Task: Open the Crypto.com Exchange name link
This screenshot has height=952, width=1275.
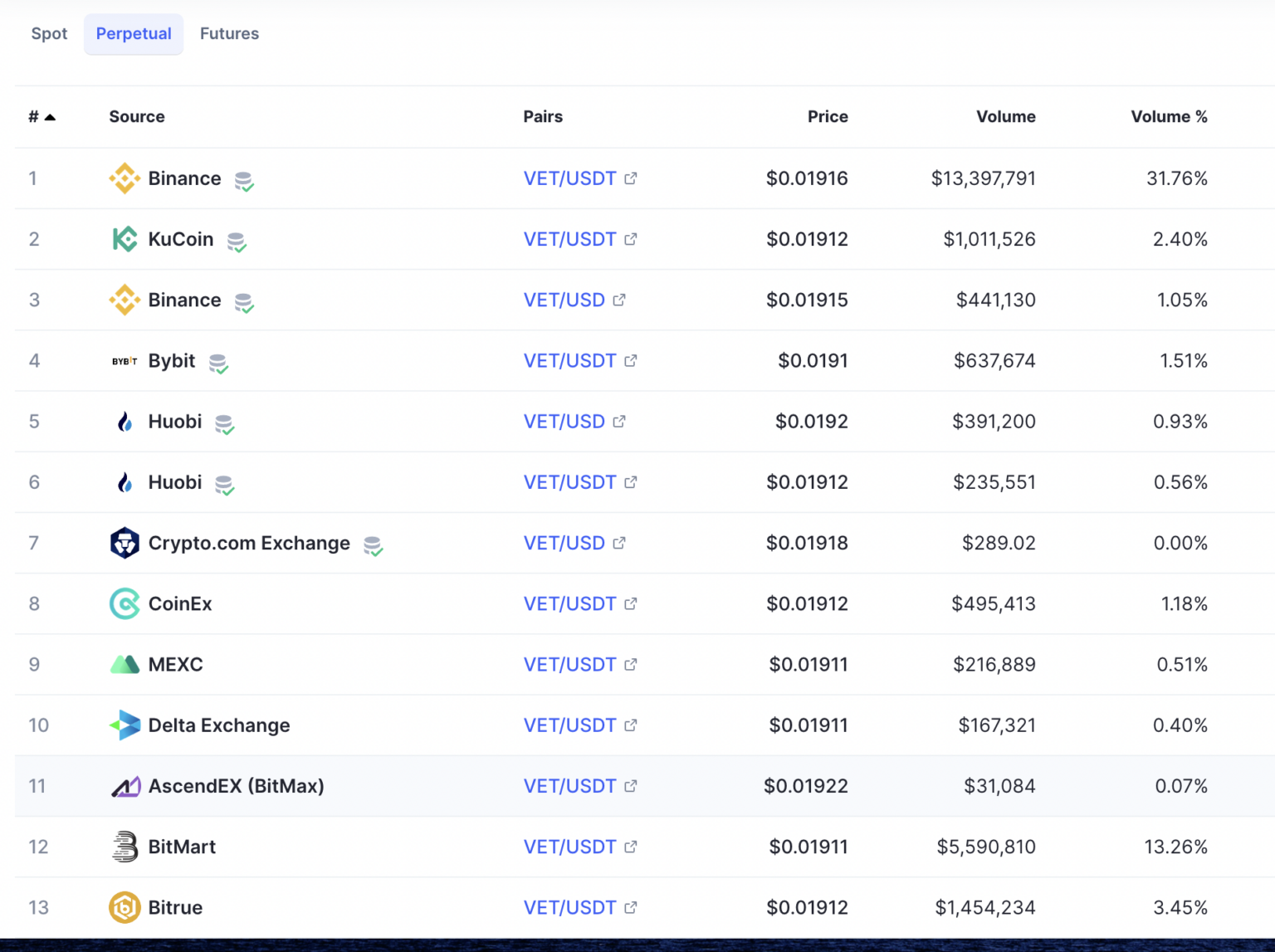Action: 249,543
